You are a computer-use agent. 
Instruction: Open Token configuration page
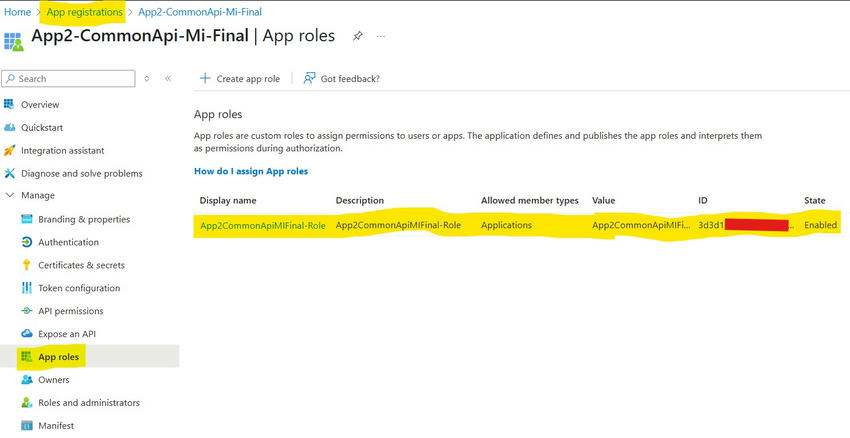click(x=79, y=288)
